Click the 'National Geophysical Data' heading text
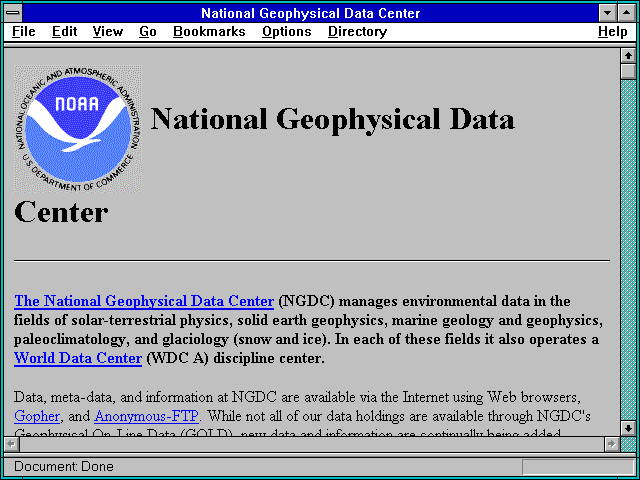640x480 pixels. [x=333, y=119]
